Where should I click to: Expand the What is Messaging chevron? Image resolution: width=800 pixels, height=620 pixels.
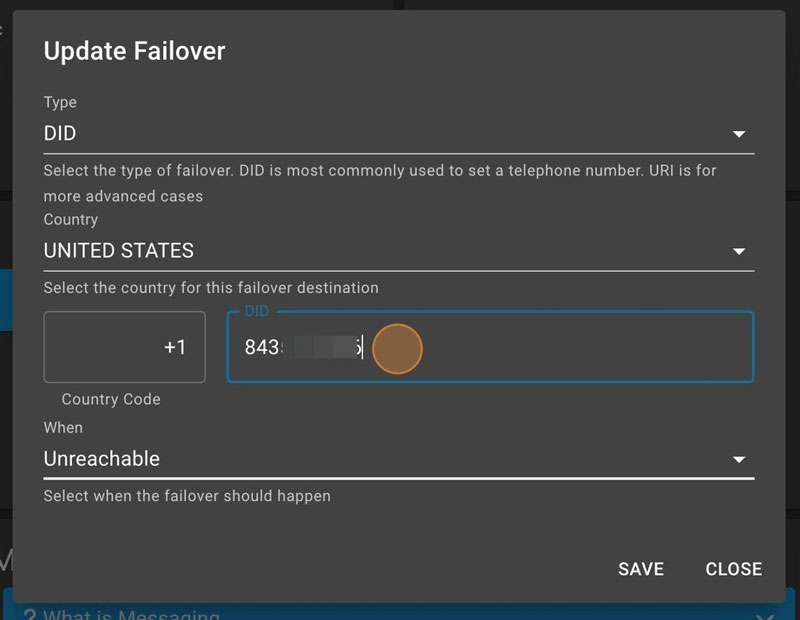(x=768, y=613)
